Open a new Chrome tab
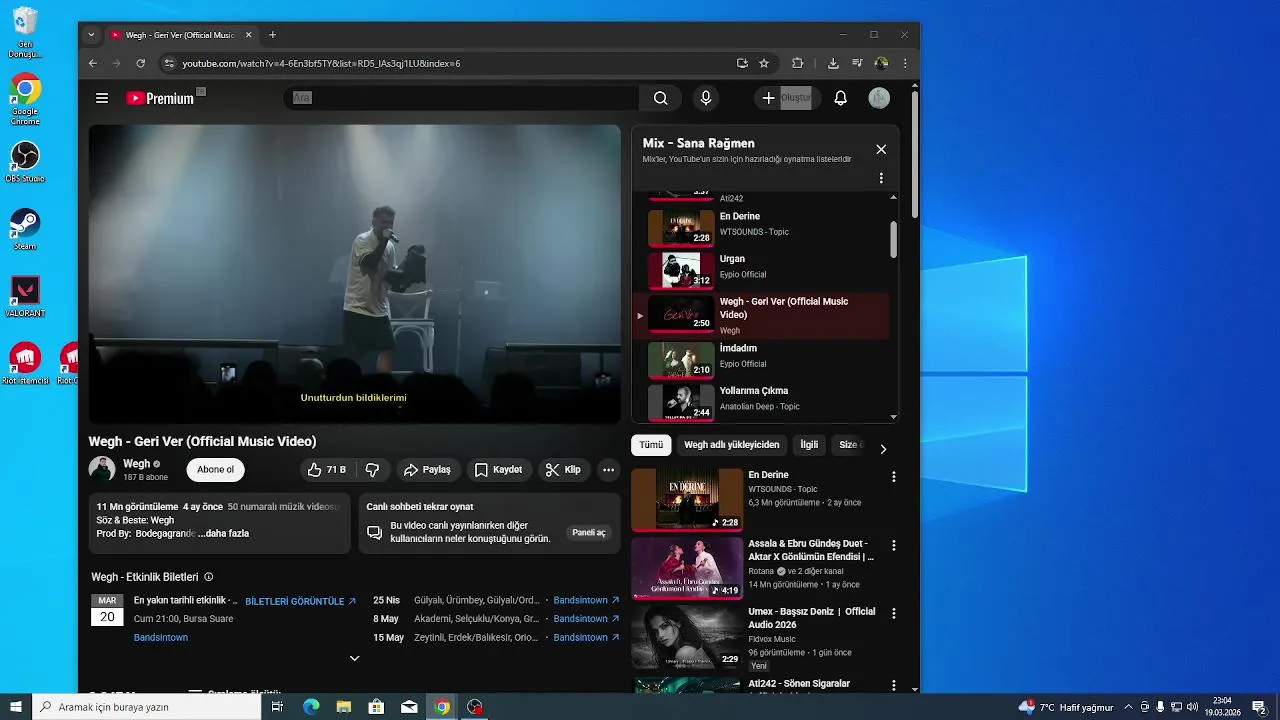The image size is (1280, 720). point(272,35)
